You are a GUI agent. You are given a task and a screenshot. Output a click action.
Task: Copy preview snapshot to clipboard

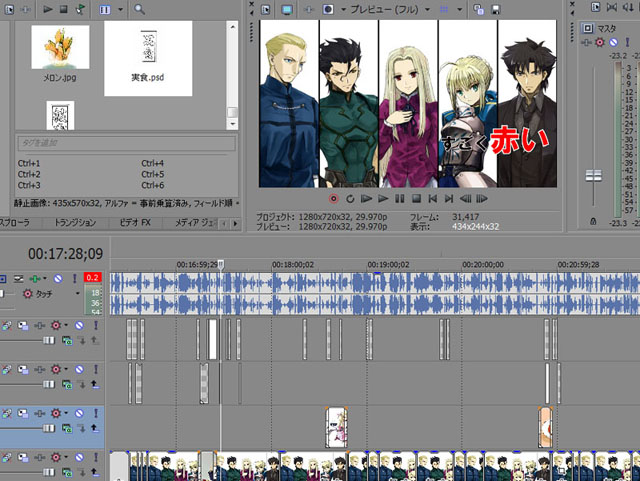click(x=478, y=9)
